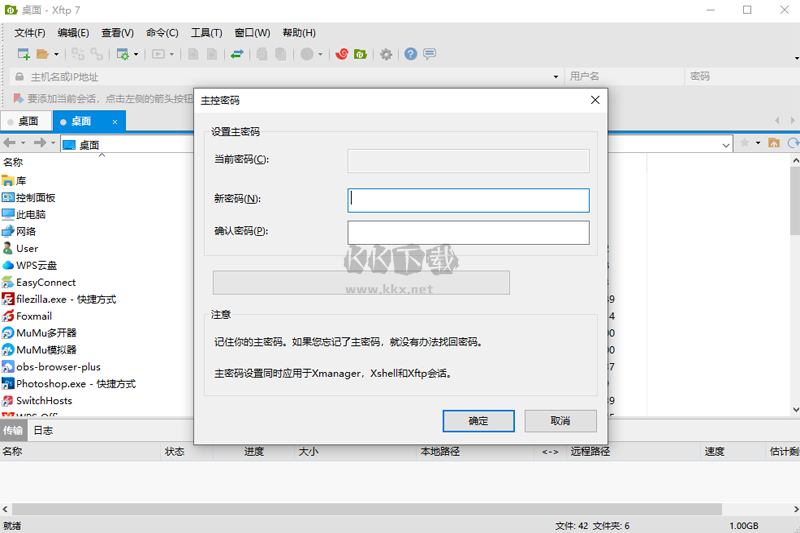The width and height of the screenshot is (800, 533).
Task: Open the host address dropdown arrow
Action: [x=556, y=77]
